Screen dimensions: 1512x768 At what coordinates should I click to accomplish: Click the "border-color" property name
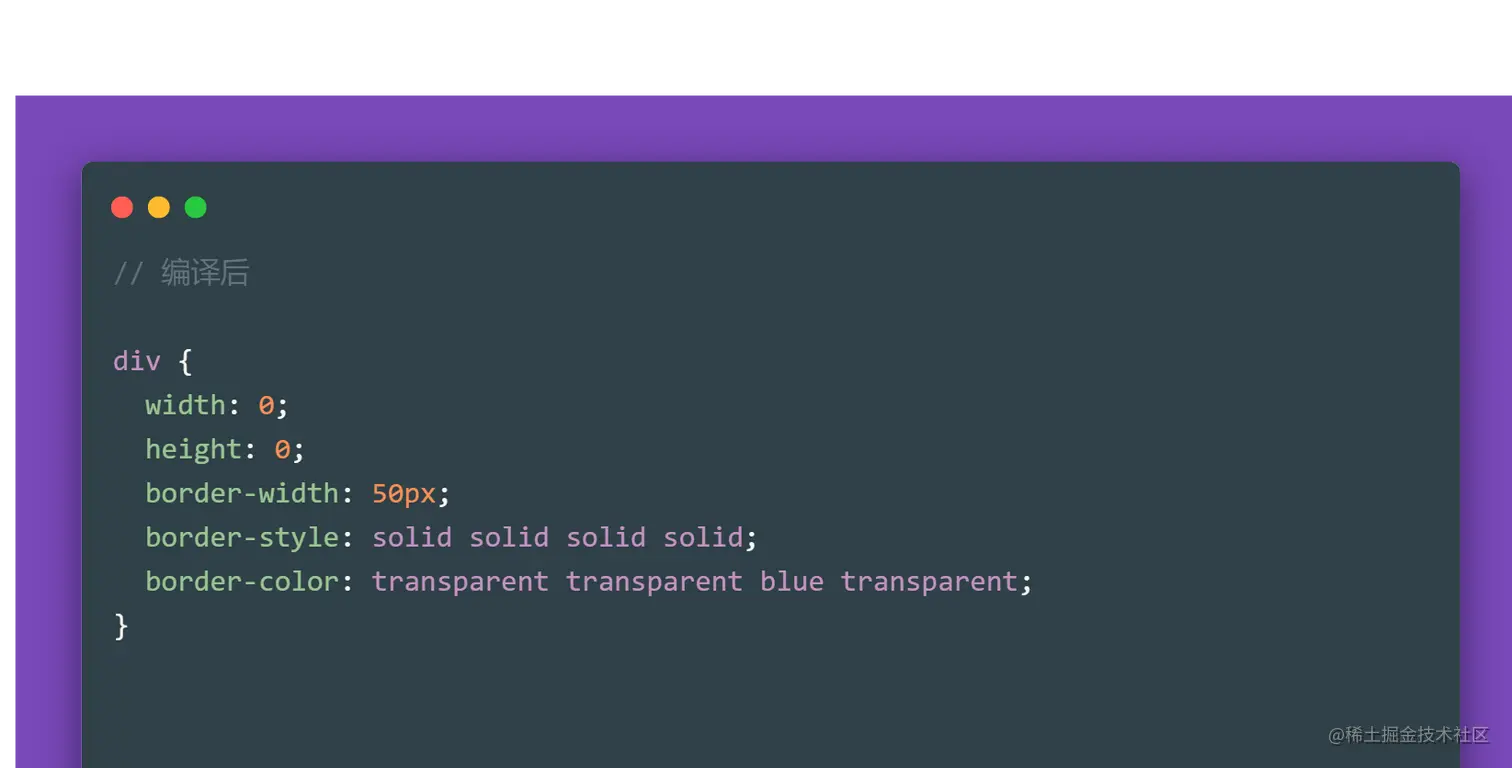click(242, 581)
